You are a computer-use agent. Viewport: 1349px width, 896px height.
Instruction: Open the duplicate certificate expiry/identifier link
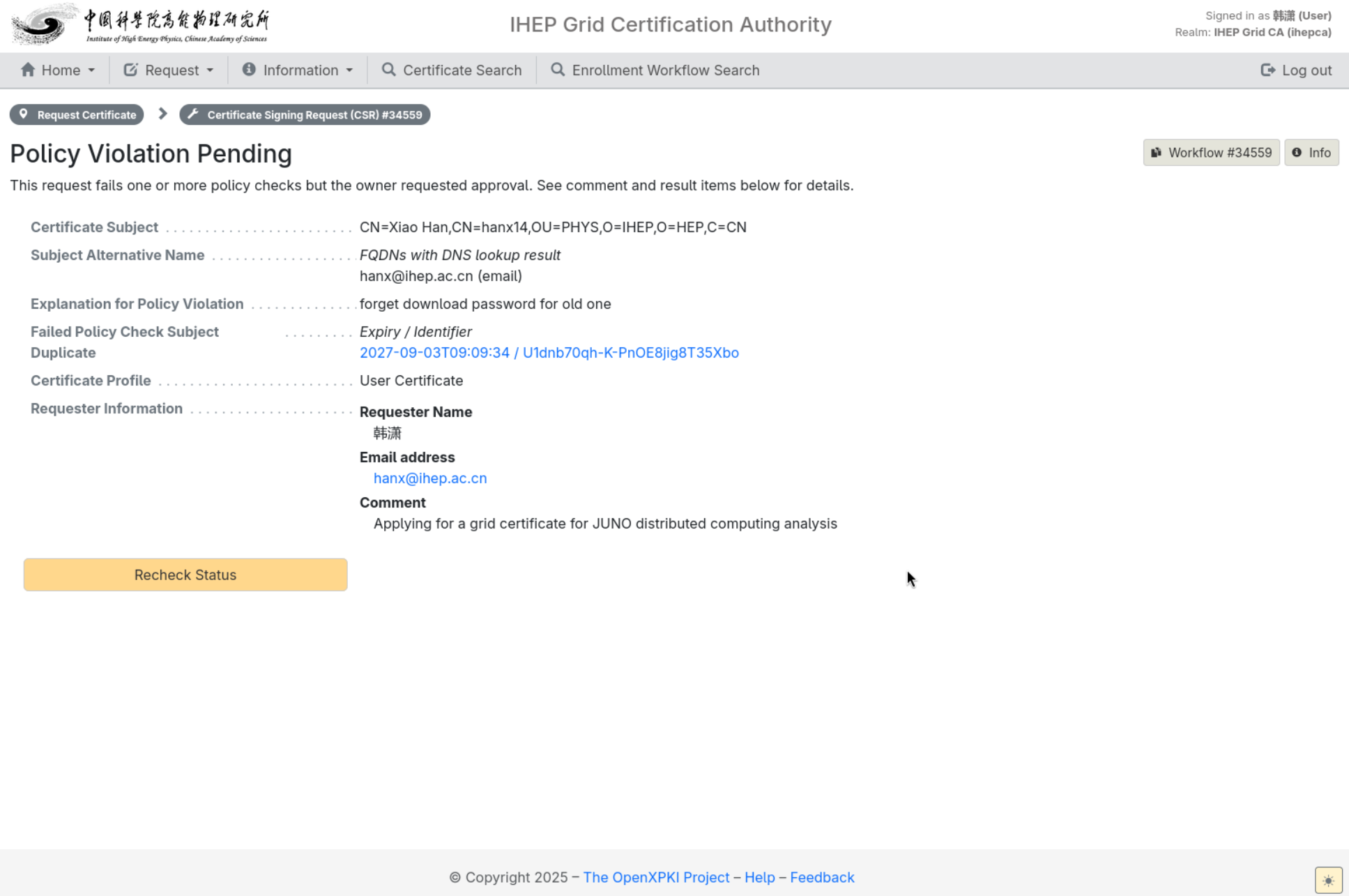pos(549,353)
